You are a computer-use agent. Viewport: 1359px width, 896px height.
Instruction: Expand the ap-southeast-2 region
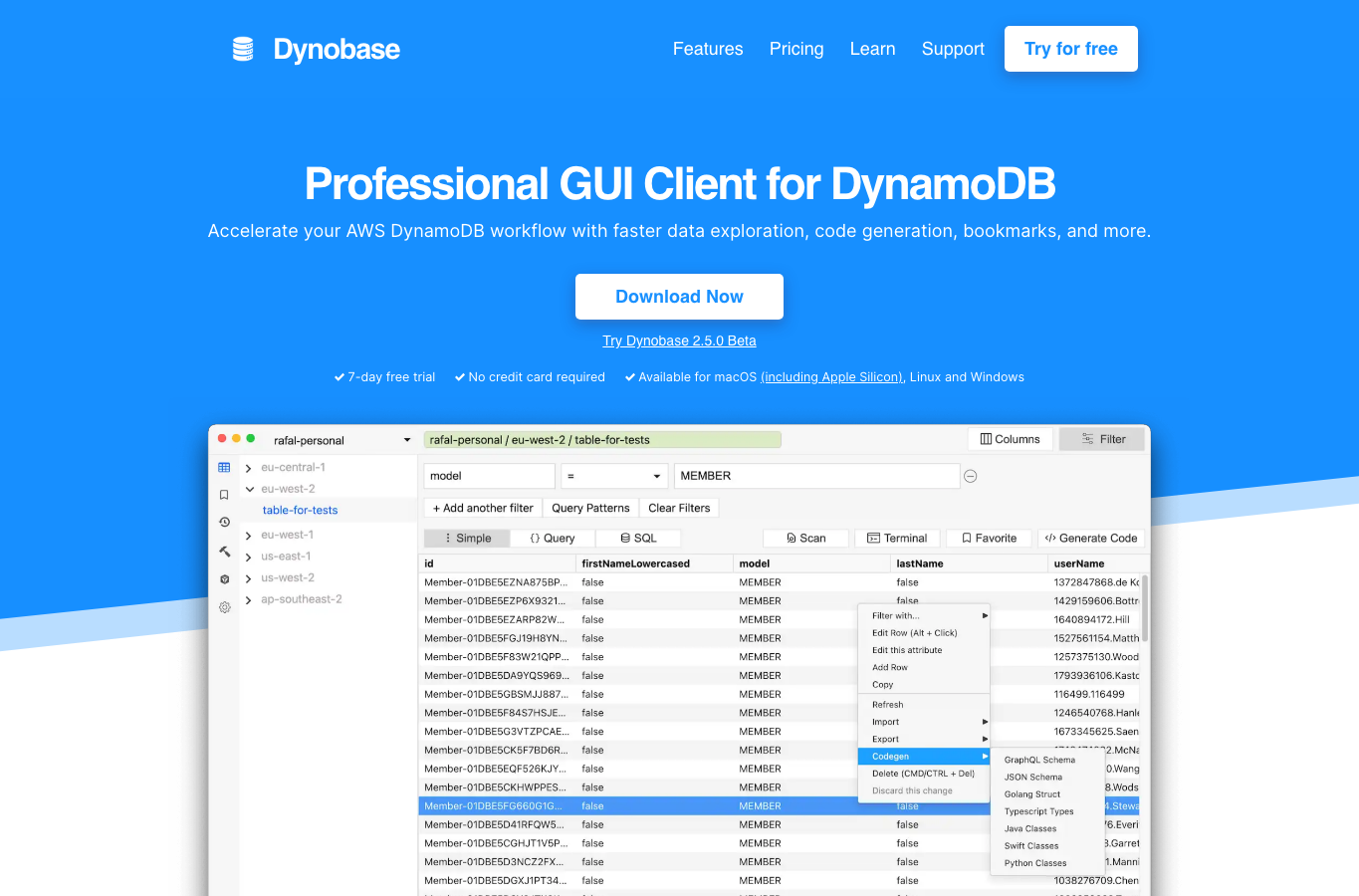point(249,600)
